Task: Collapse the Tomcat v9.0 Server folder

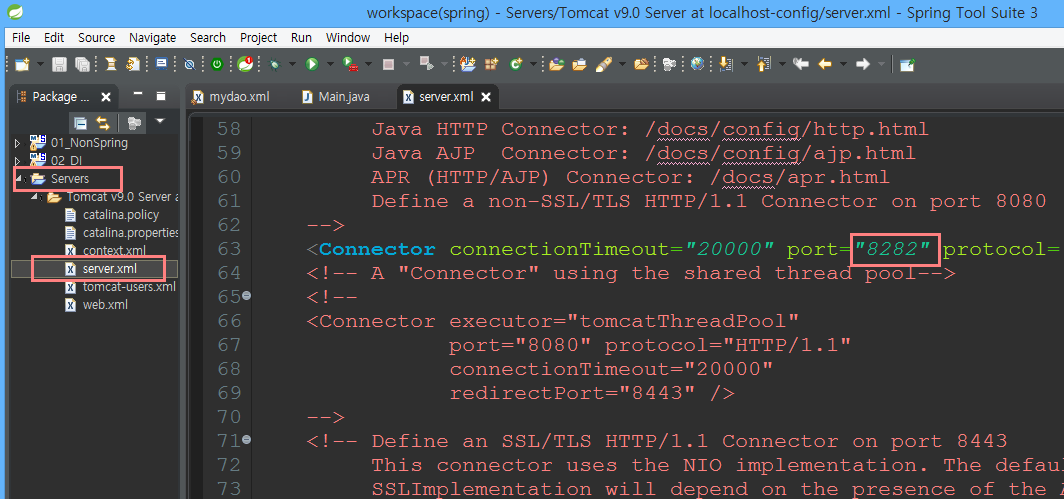Action: tap(35, 197)
